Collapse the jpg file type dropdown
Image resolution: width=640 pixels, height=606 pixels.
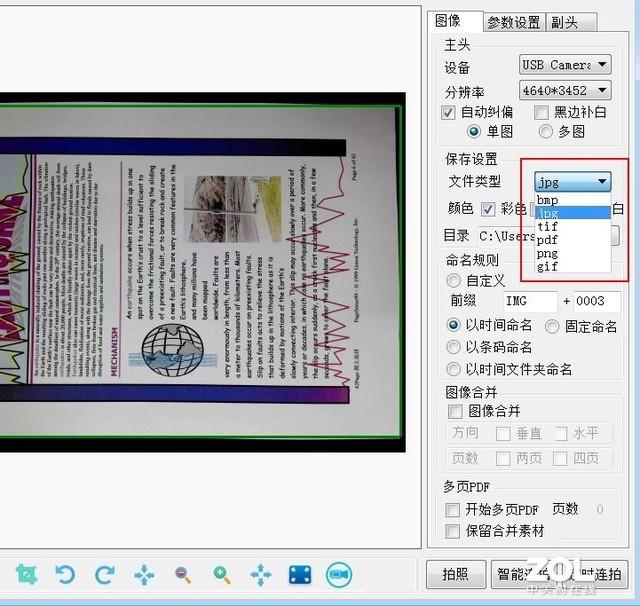point(572,182)
